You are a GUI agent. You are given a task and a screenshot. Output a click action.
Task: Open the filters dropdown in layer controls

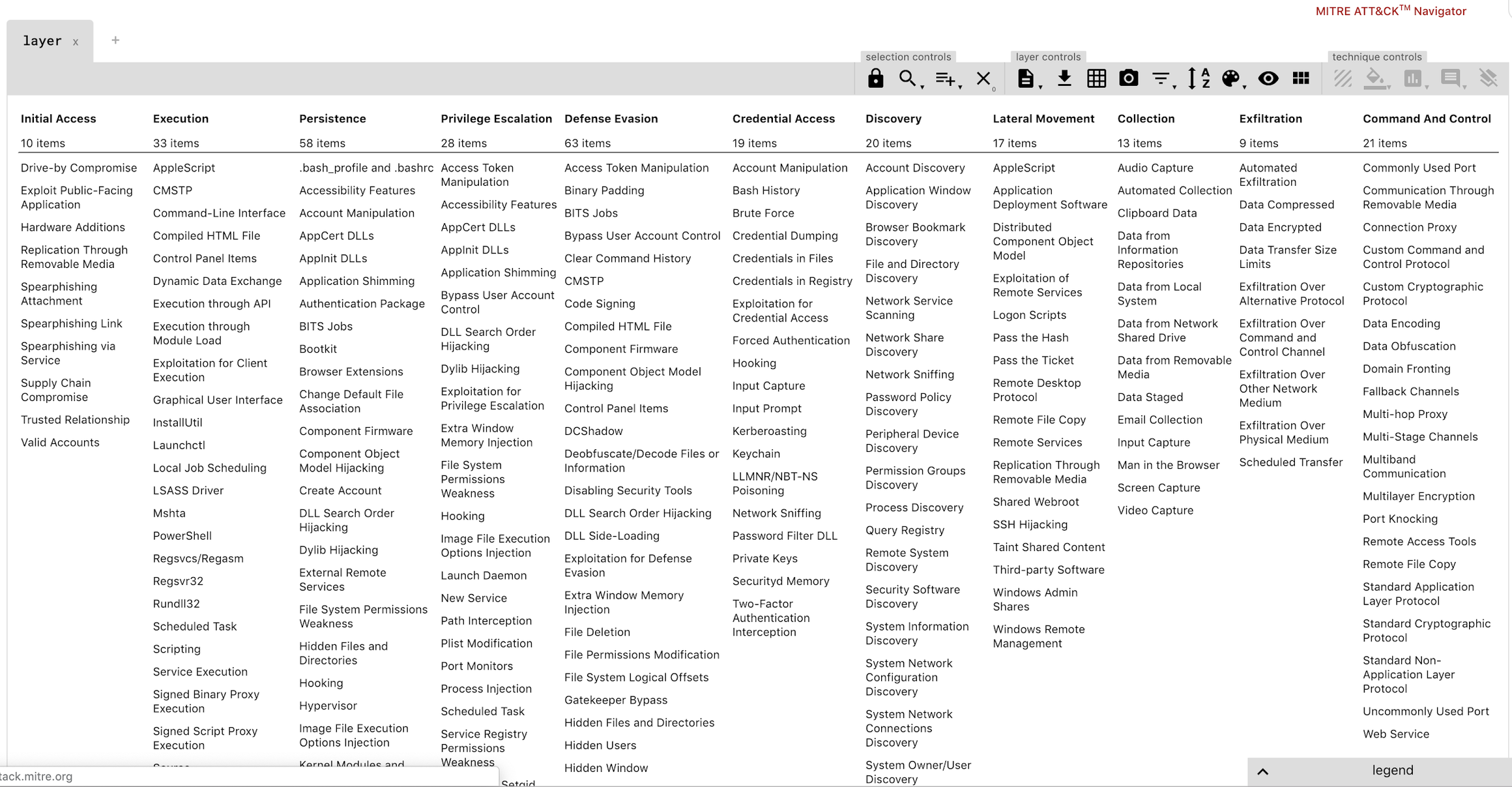pos(1161,79)
